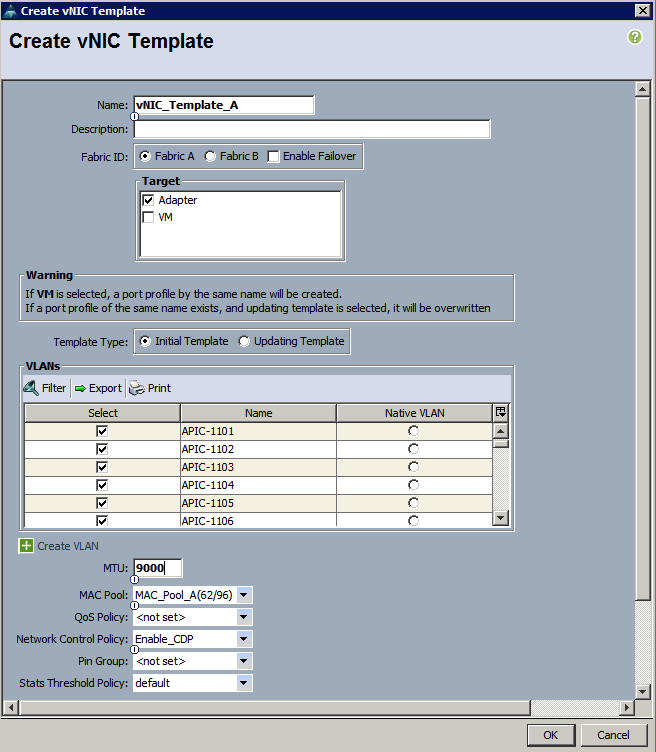Set APIC-1105 as Native VLAN
This screenshot has height=752, width=656.
point(413,503)
